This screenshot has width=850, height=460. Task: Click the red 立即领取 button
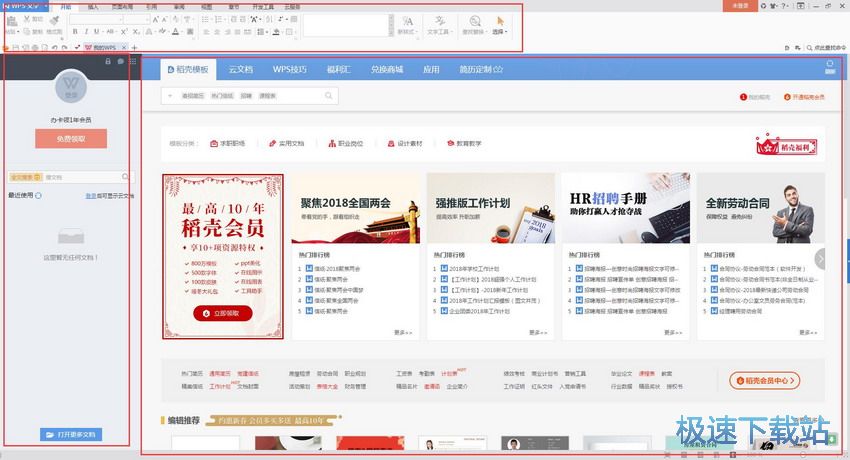pos(223,313)
